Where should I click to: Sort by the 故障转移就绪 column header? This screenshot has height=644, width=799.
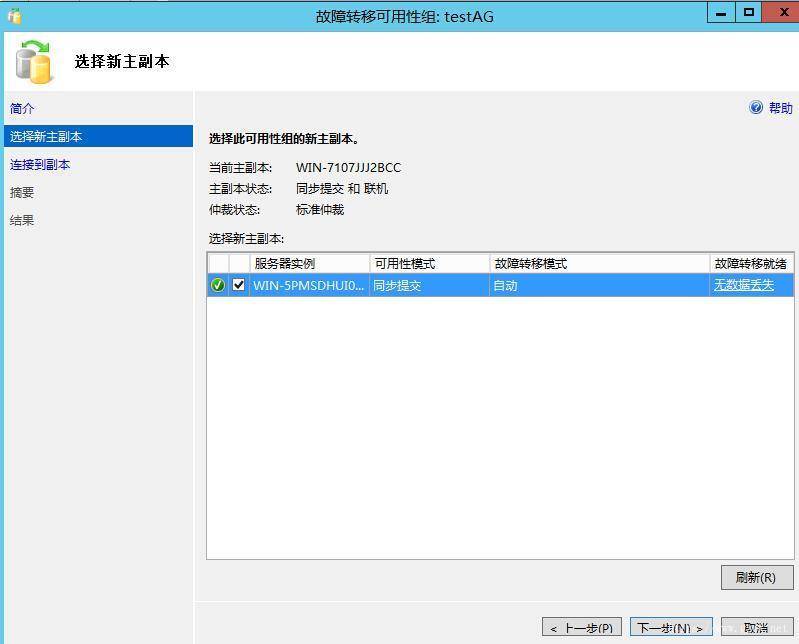(x=752, y=263)
